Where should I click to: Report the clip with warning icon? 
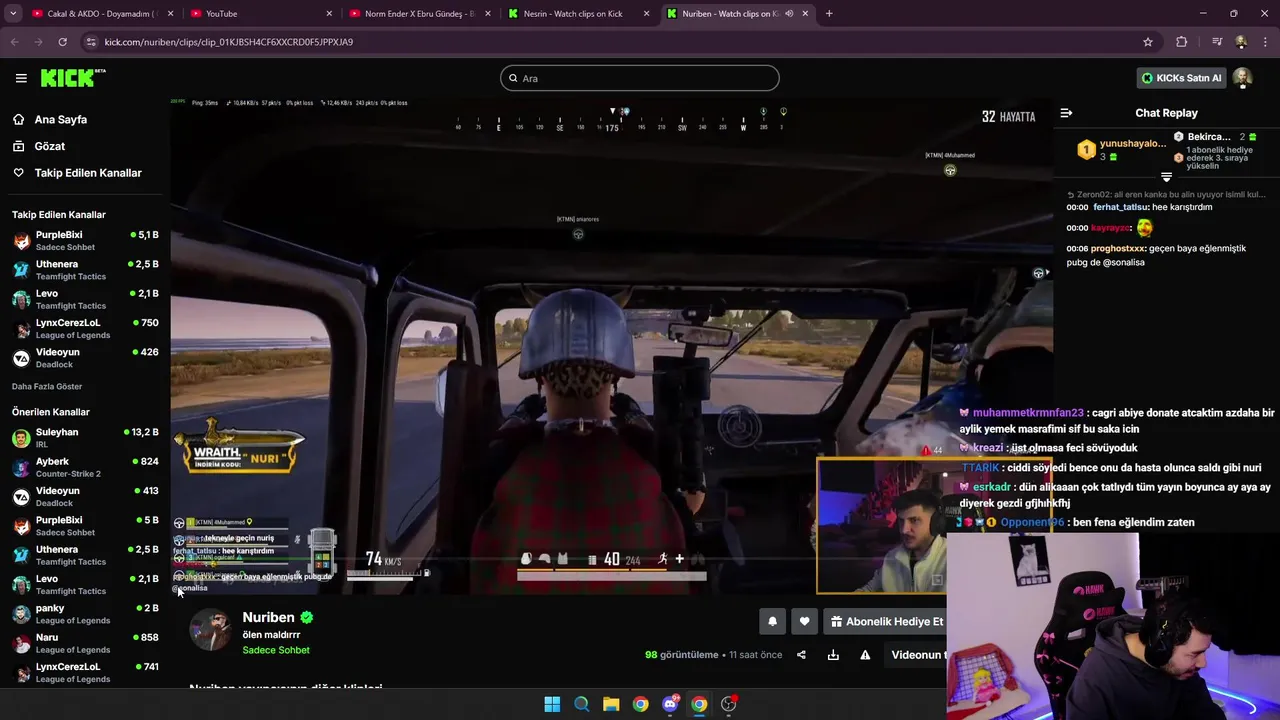[x=865, y=655]
